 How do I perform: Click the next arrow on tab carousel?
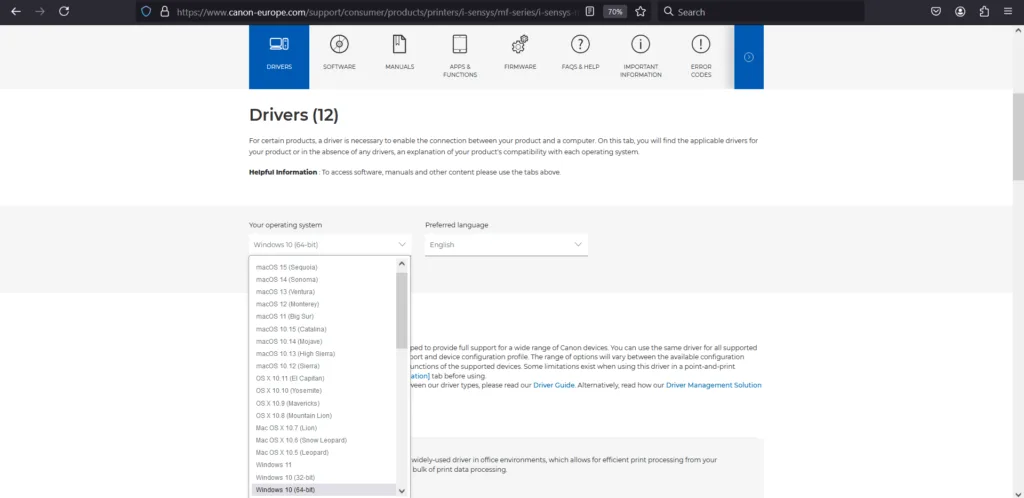(748, 57)
